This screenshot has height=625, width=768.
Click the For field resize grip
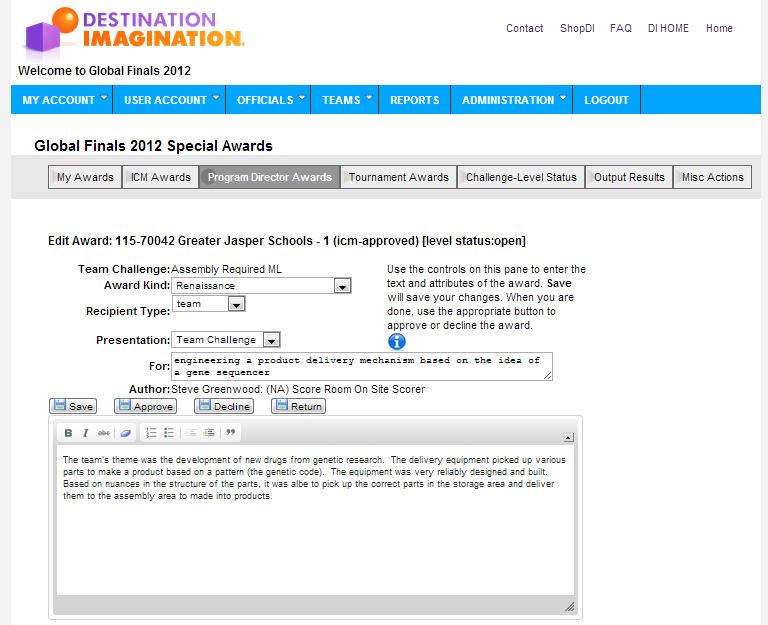(x=548, y=376)
